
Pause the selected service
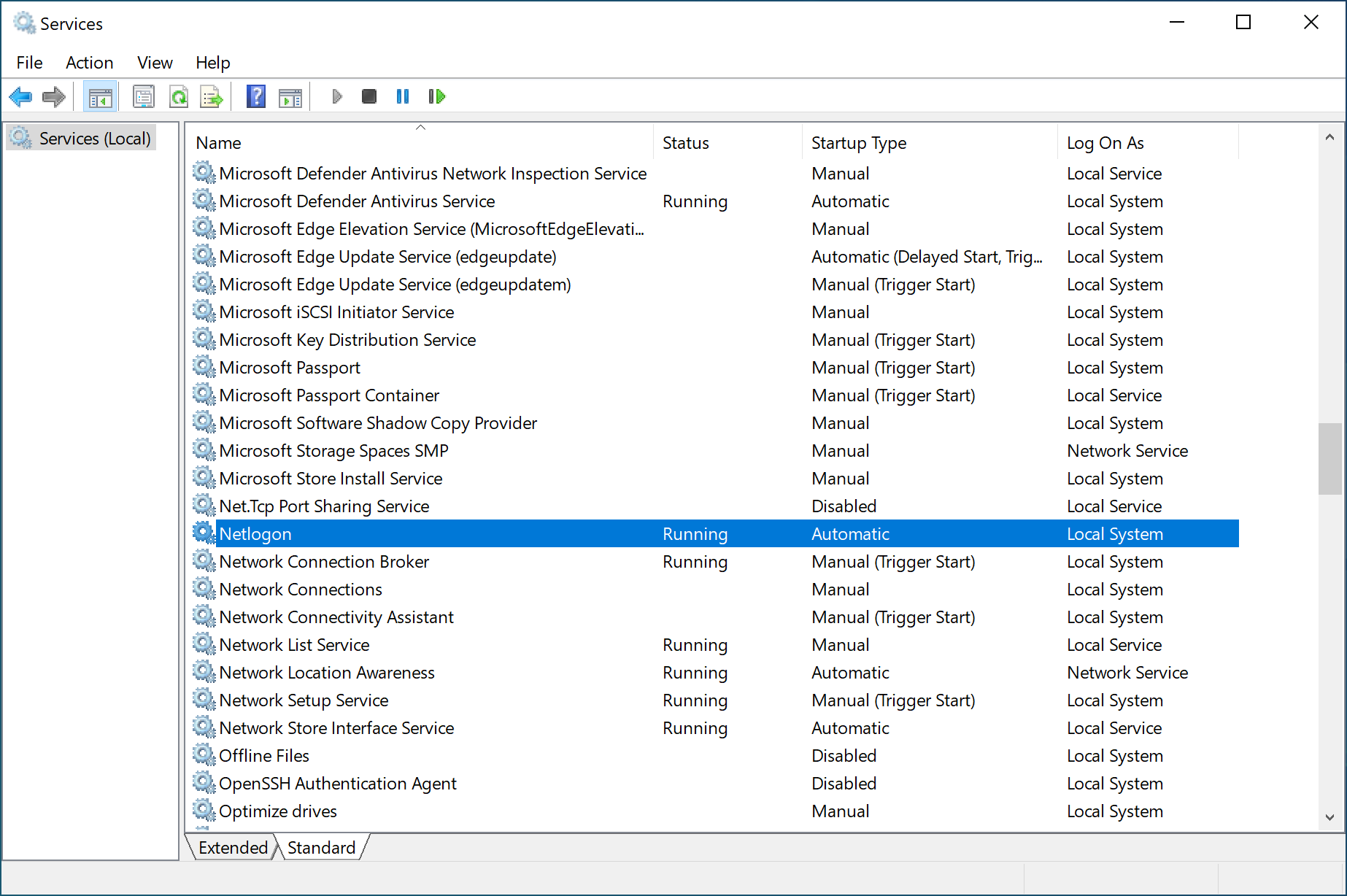[x=403, y=96]
